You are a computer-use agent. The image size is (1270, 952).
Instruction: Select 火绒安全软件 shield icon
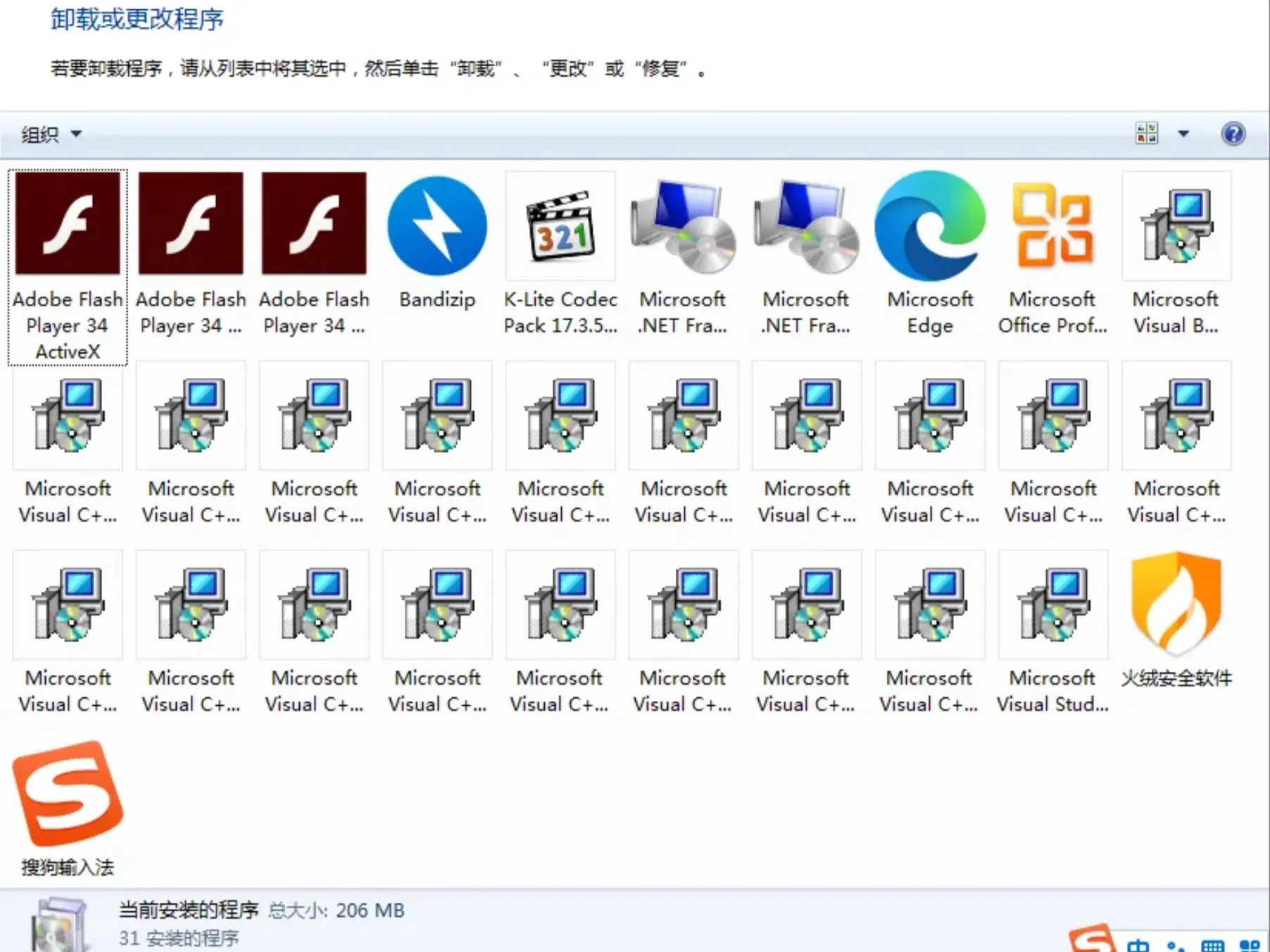point(1175,604)
